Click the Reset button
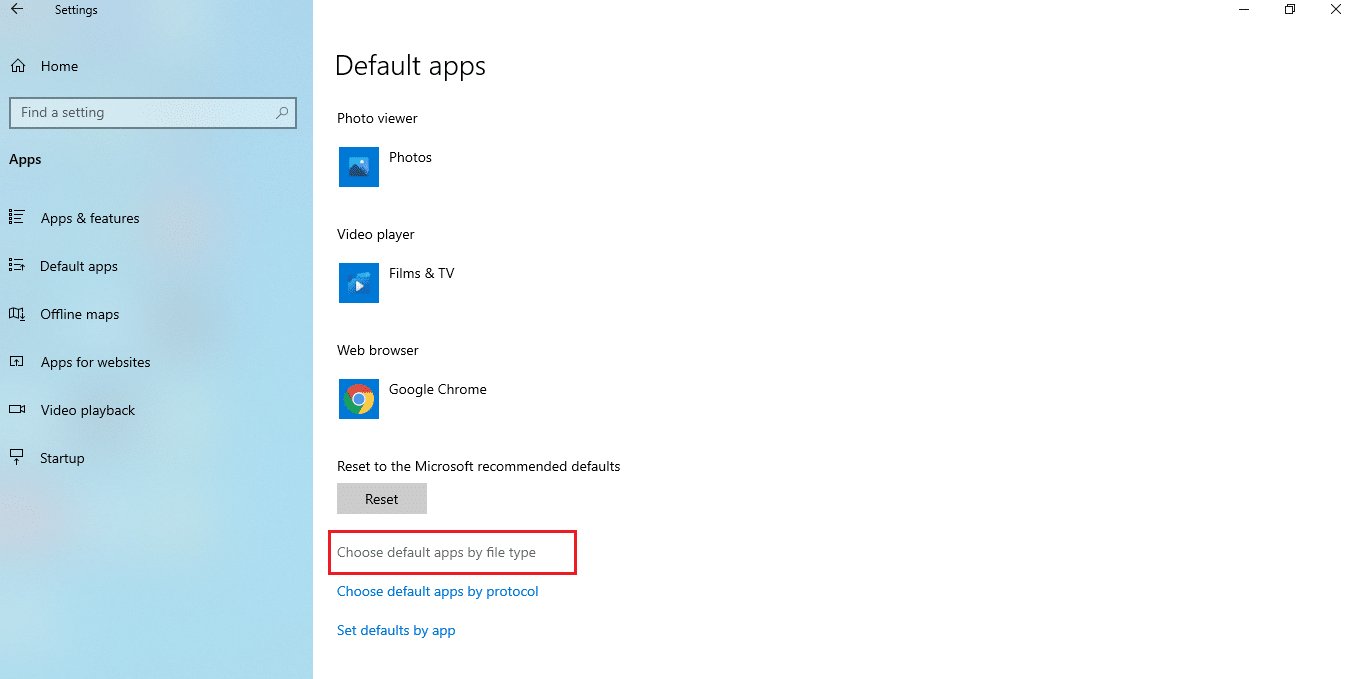The height and width of the screenshot is (679, 1353). point(382,499)
